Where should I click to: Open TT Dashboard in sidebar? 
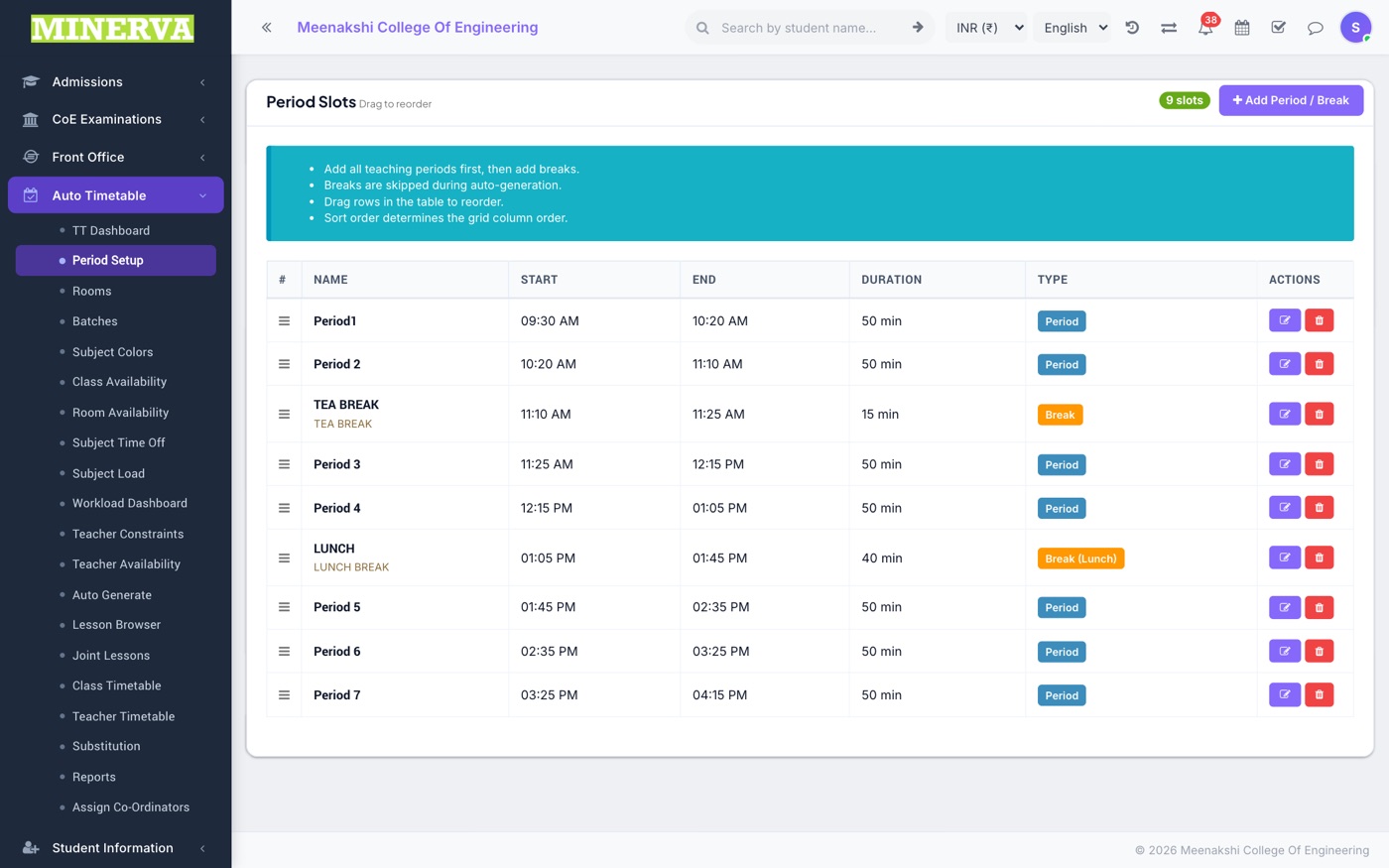coord(111,230)
